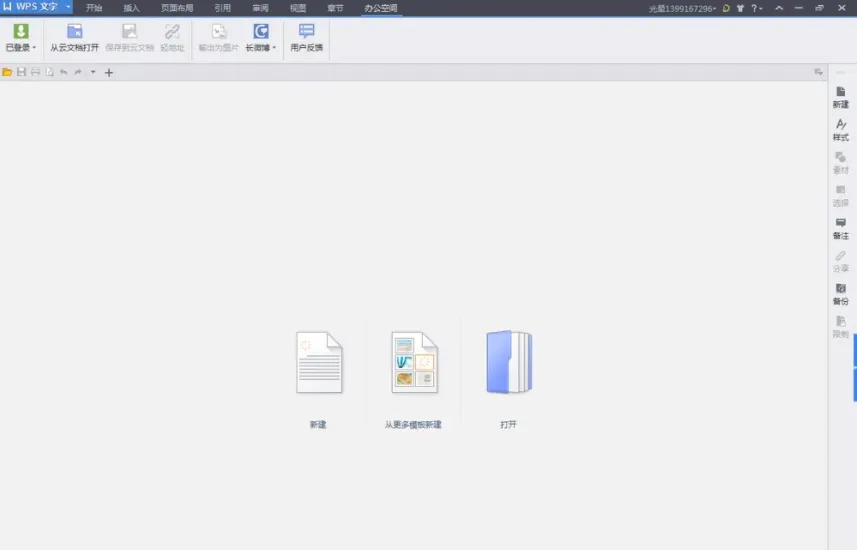Expand the 已登录 dropdown arrow
The image size is (857, 550).
(34, 48)
